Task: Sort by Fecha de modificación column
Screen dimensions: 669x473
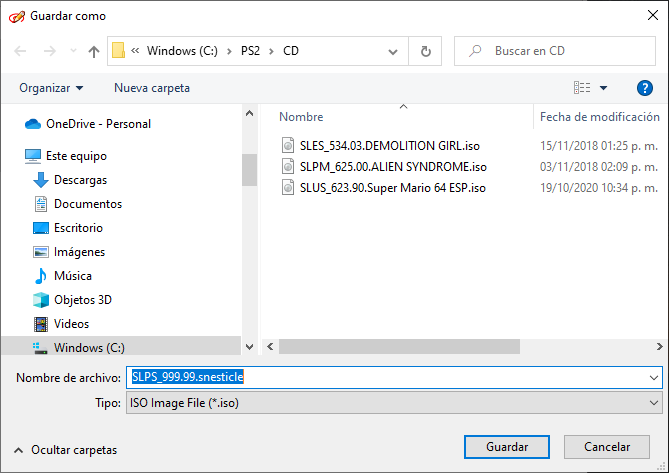Action: click(x=599, y=117)
